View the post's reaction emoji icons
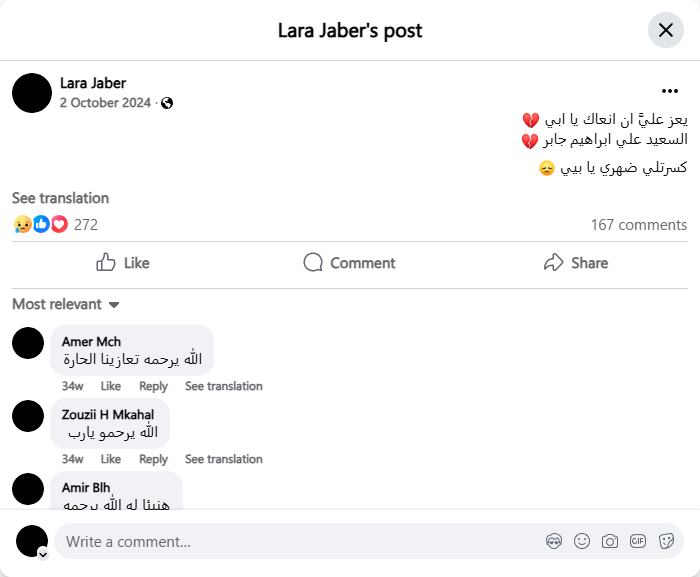Image resolution: width=700 pixels, height=577 pixels. coord(40,225)
